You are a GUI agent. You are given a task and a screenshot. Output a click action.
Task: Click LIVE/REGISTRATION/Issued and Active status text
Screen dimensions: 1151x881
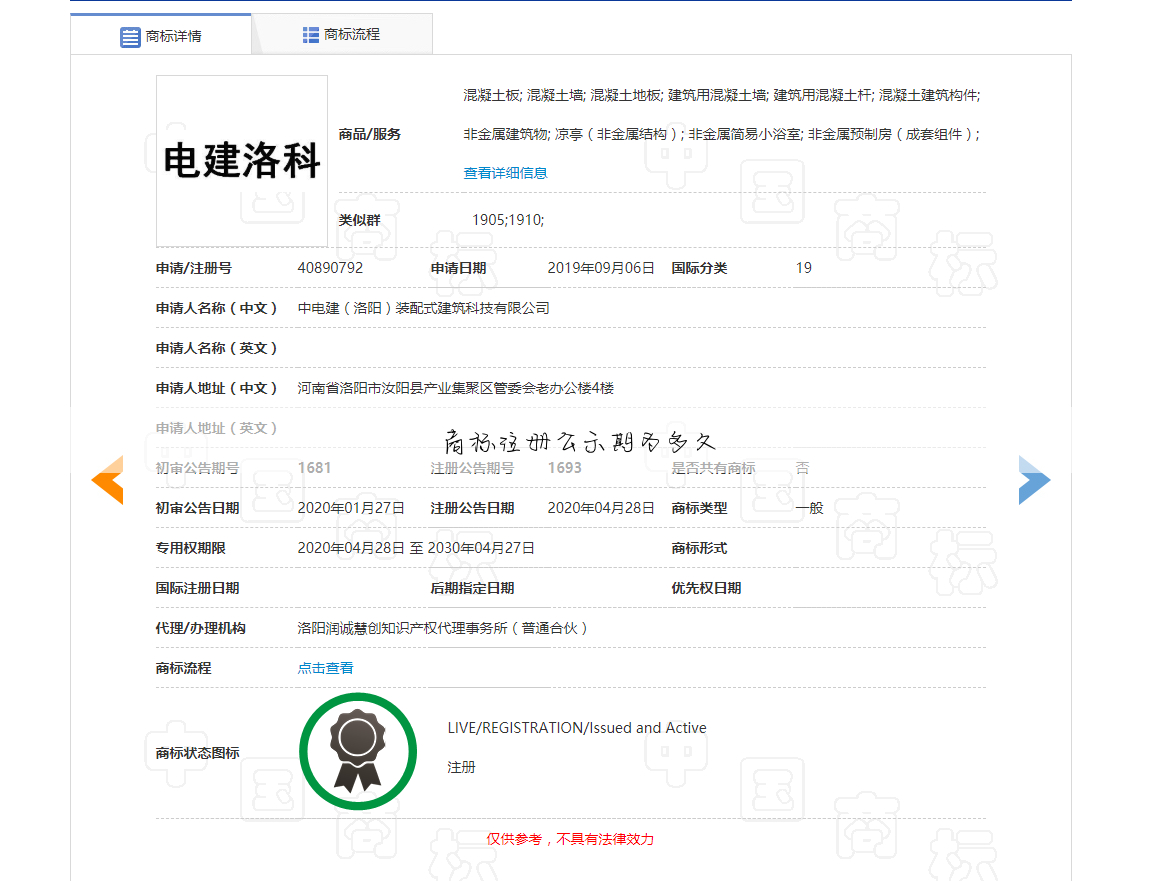pyautogui.click(x=577, y=728)
